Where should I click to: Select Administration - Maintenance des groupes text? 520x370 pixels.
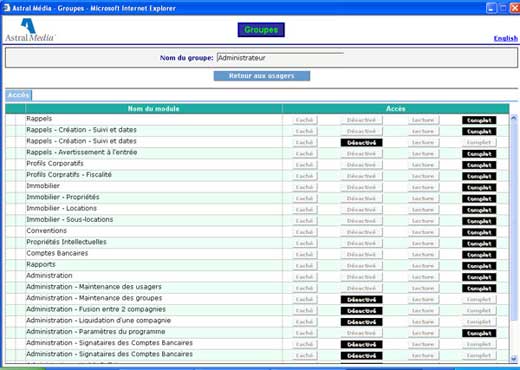[94, 298]
